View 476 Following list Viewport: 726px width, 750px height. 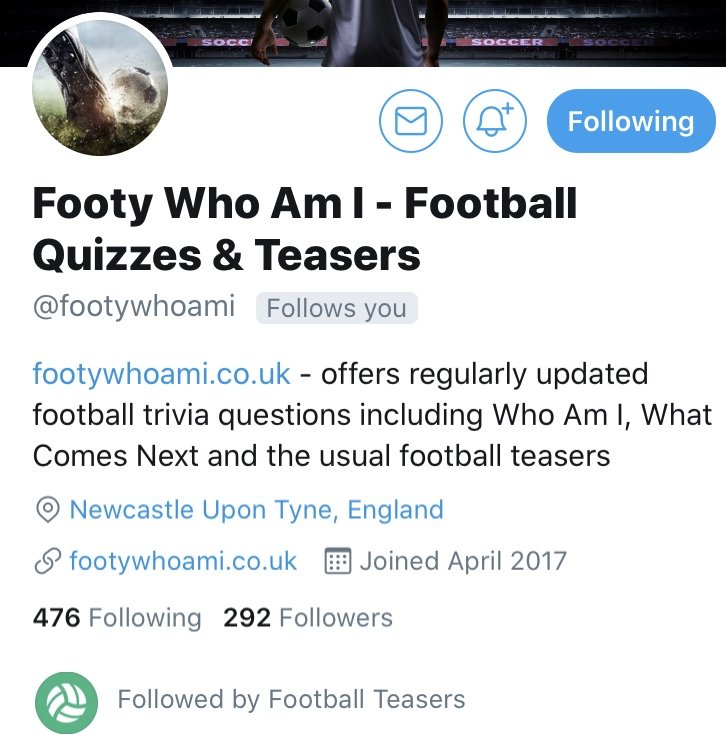[117, 618]
